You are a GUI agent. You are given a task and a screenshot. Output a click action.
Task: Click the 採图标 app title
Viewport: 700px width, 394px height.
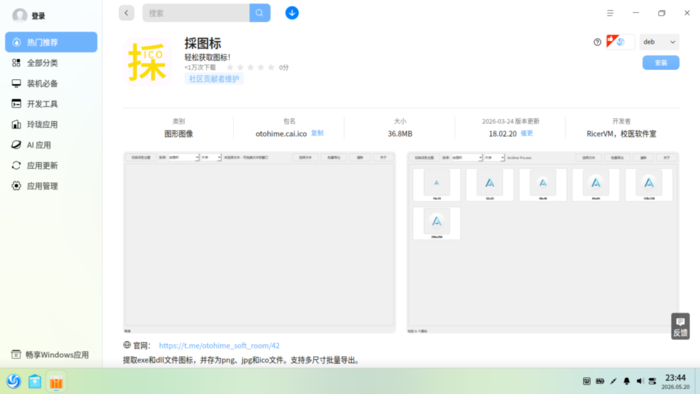(x=203, y=43)
